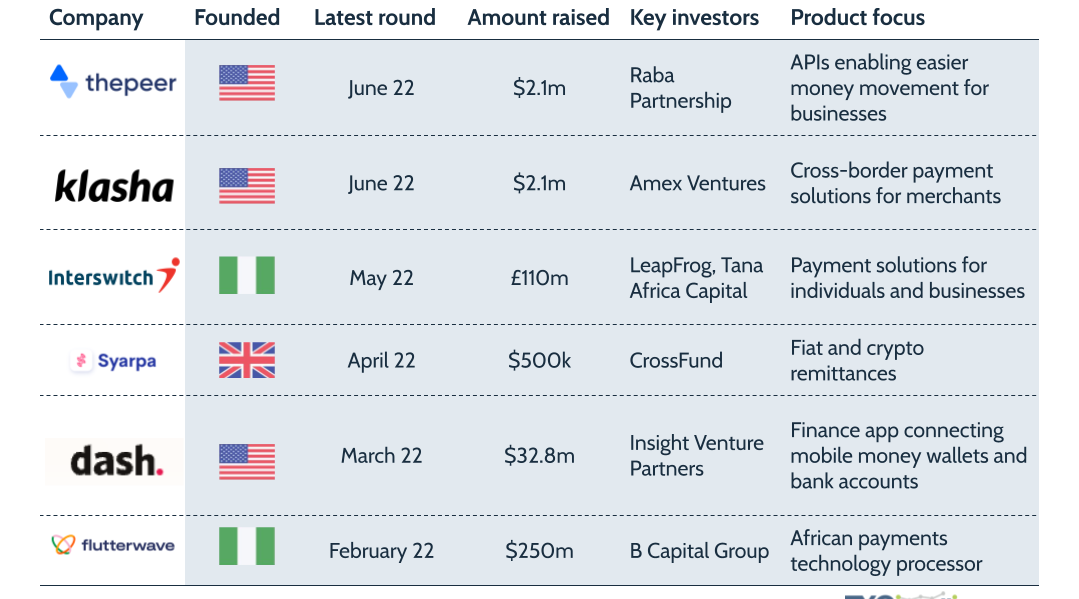This screenshot has width=1079, height=599.
Task: Click the Company column header
Action: pos(96,18)
